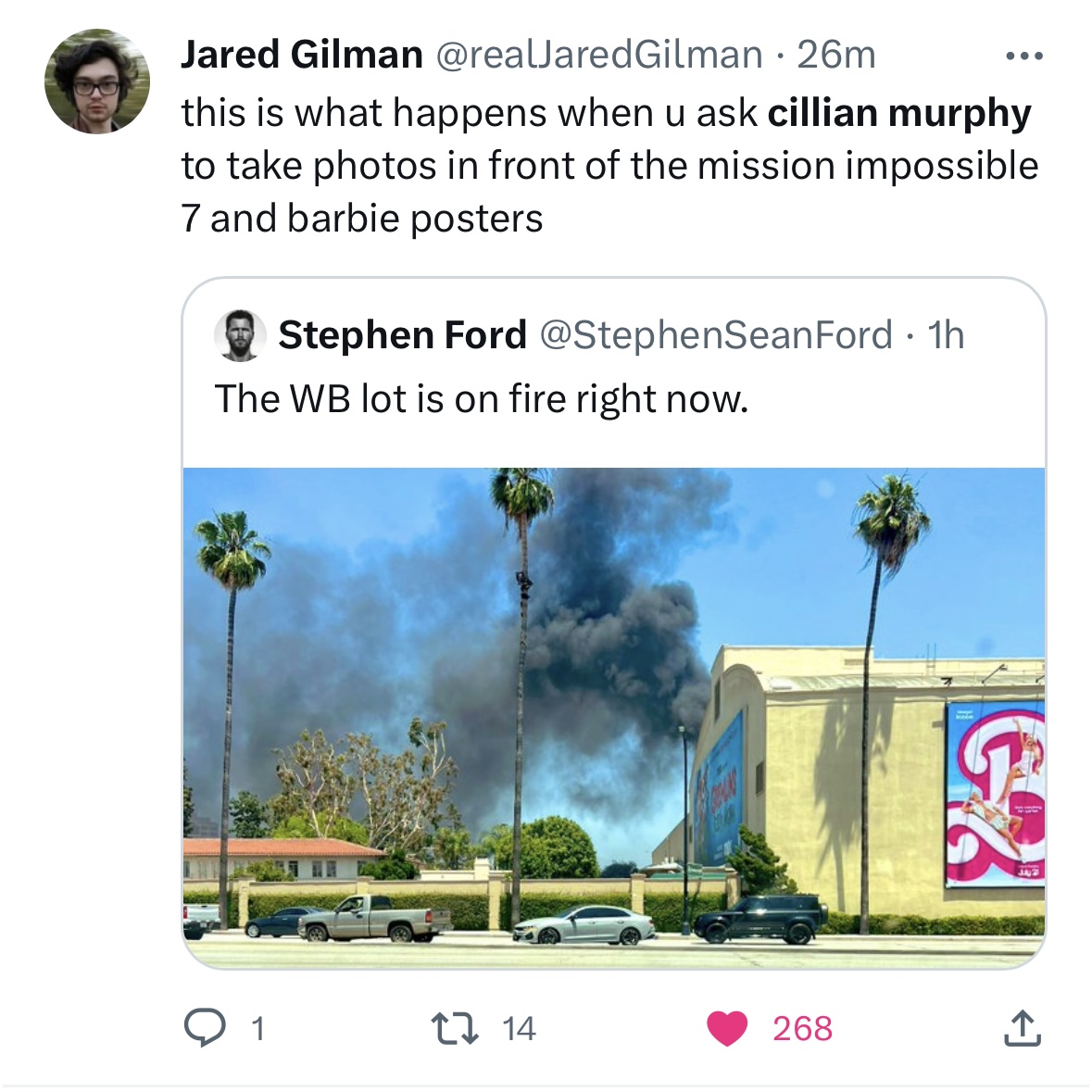Open the quoted tweet text about WB lot
Viewport: 1092px width, 1092px height.
482,399
